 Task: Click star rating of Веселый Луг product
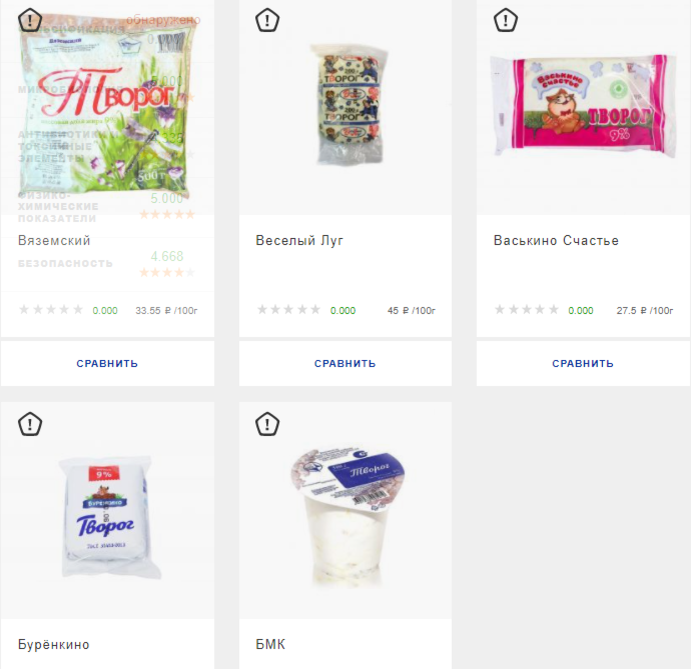tap(289, 310)
